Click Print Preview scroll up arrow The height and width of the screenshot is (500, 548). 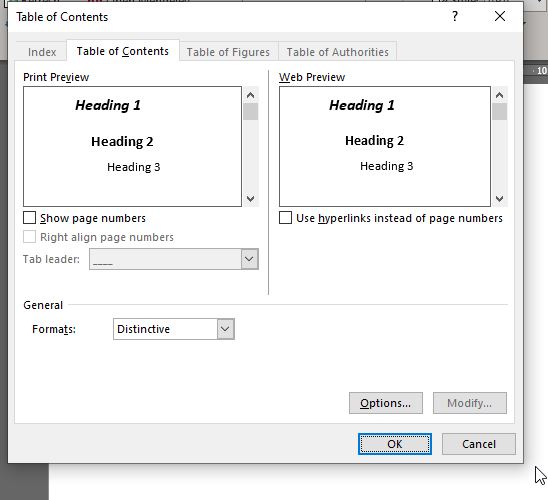click(250, 95)
